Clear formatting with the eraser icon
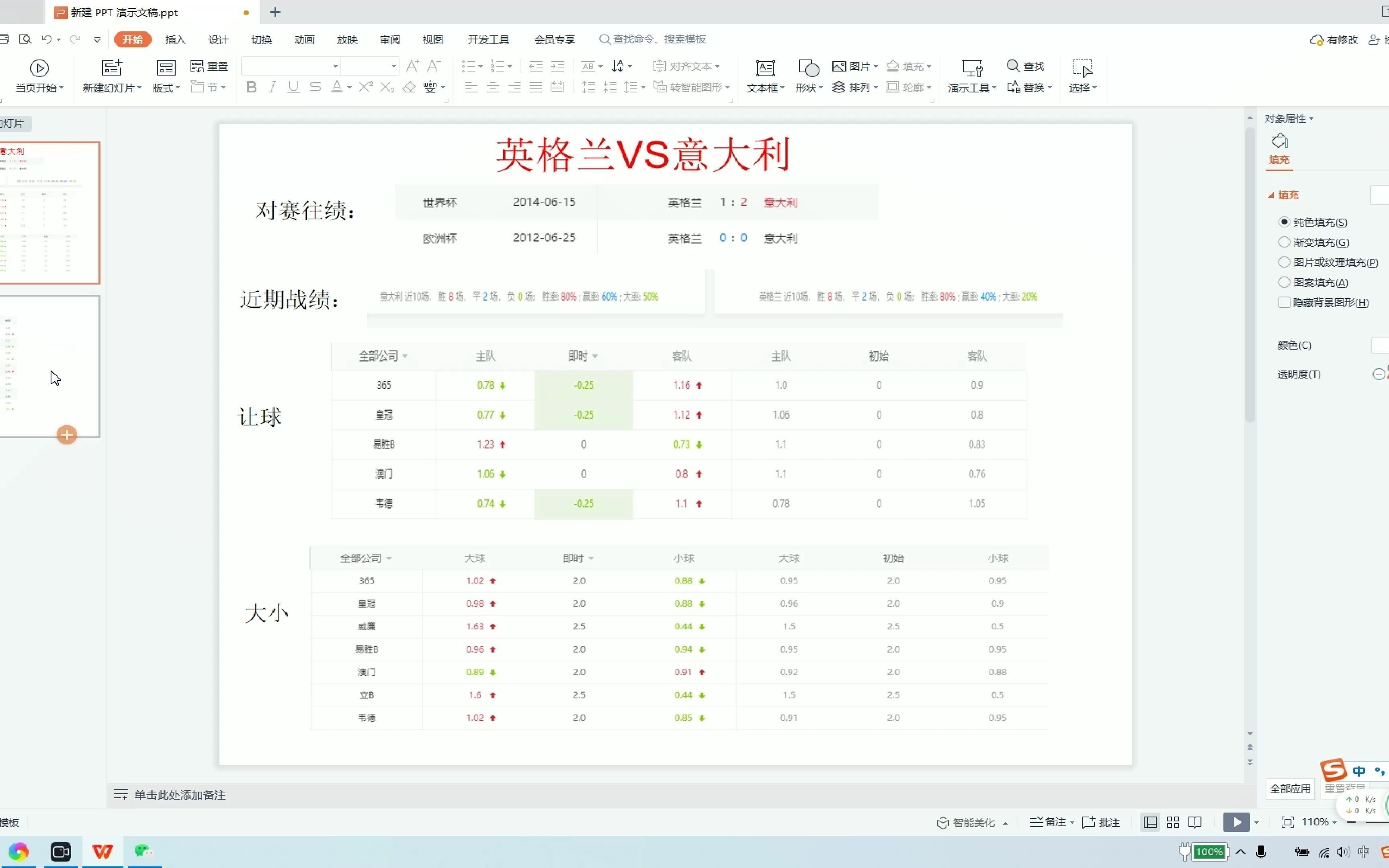 (409, 87)
